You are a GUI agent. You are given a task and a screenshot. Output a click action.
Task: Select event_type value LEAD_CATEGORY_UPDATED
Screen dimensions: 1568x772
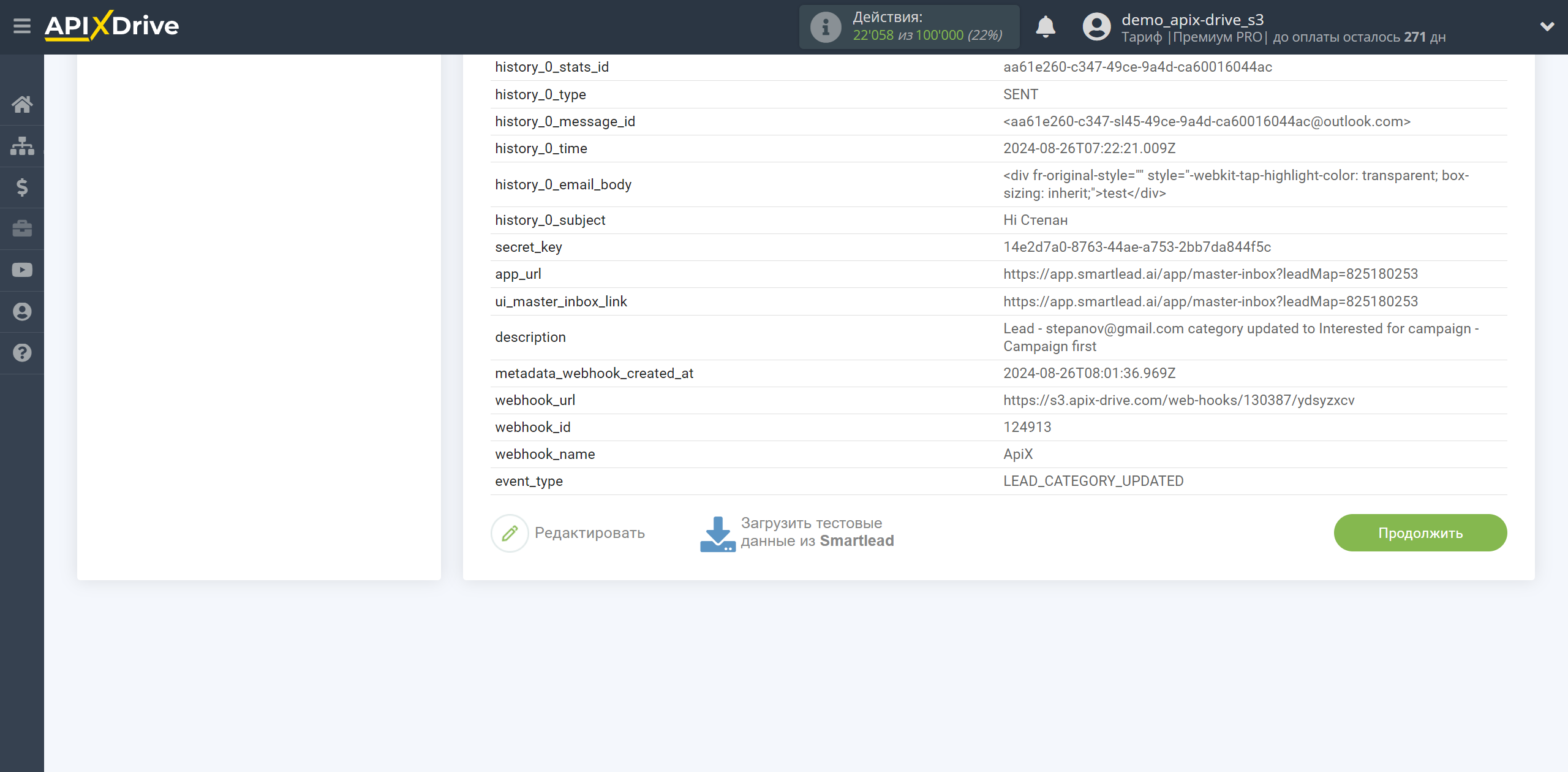coord(1093,482)
